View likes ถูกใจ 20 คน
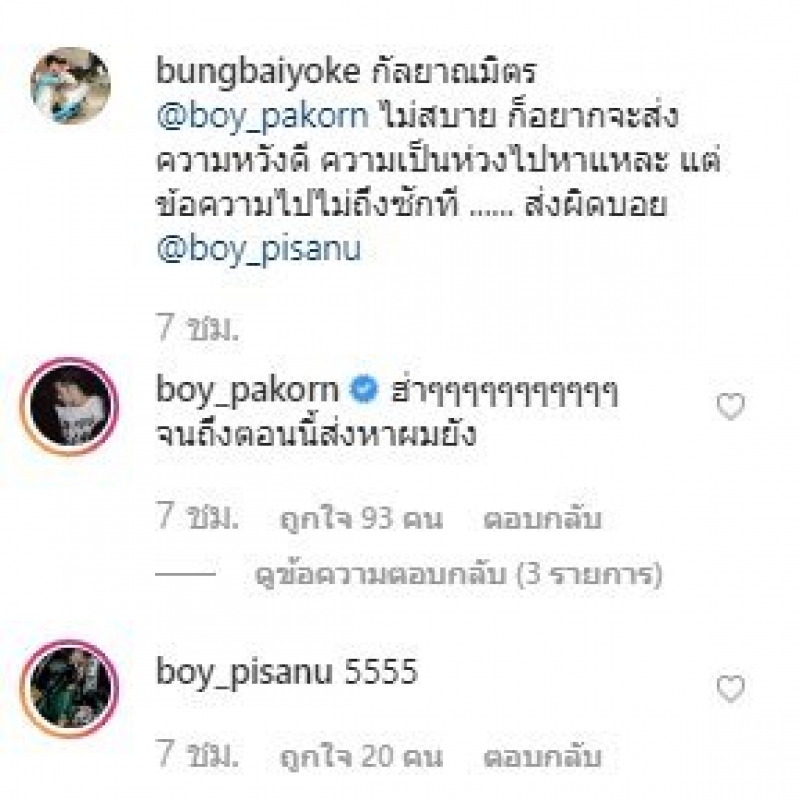 361,757
